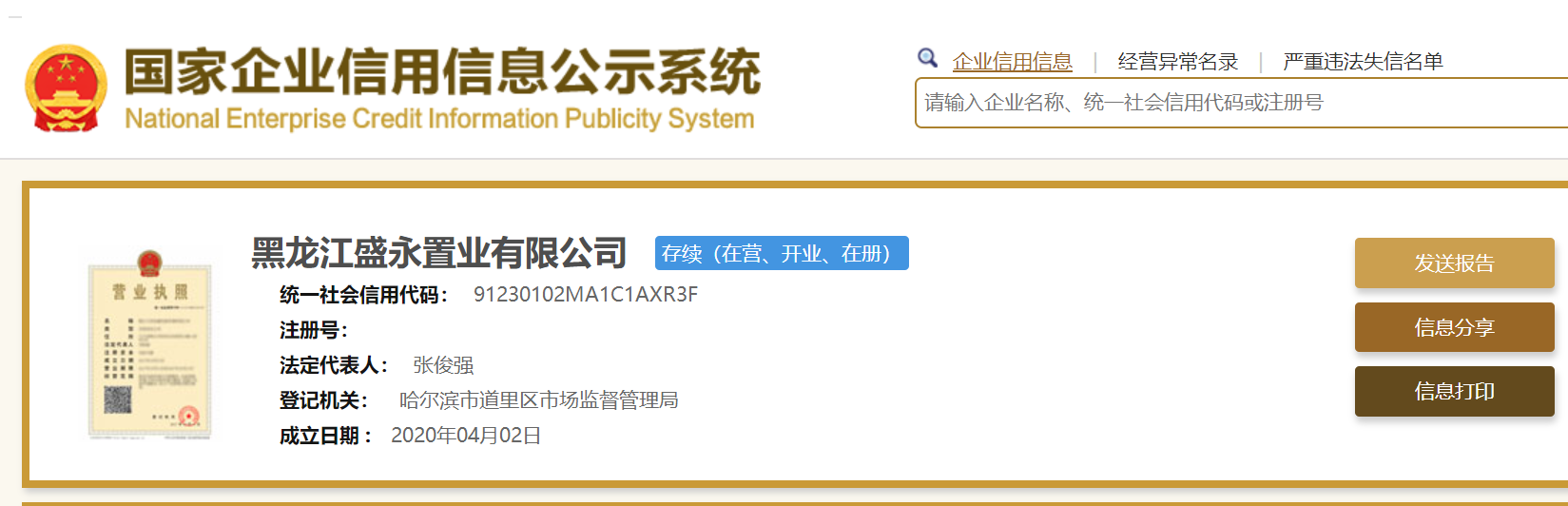Click the National Enterprise Credit Information subtitle

point(439,119)
